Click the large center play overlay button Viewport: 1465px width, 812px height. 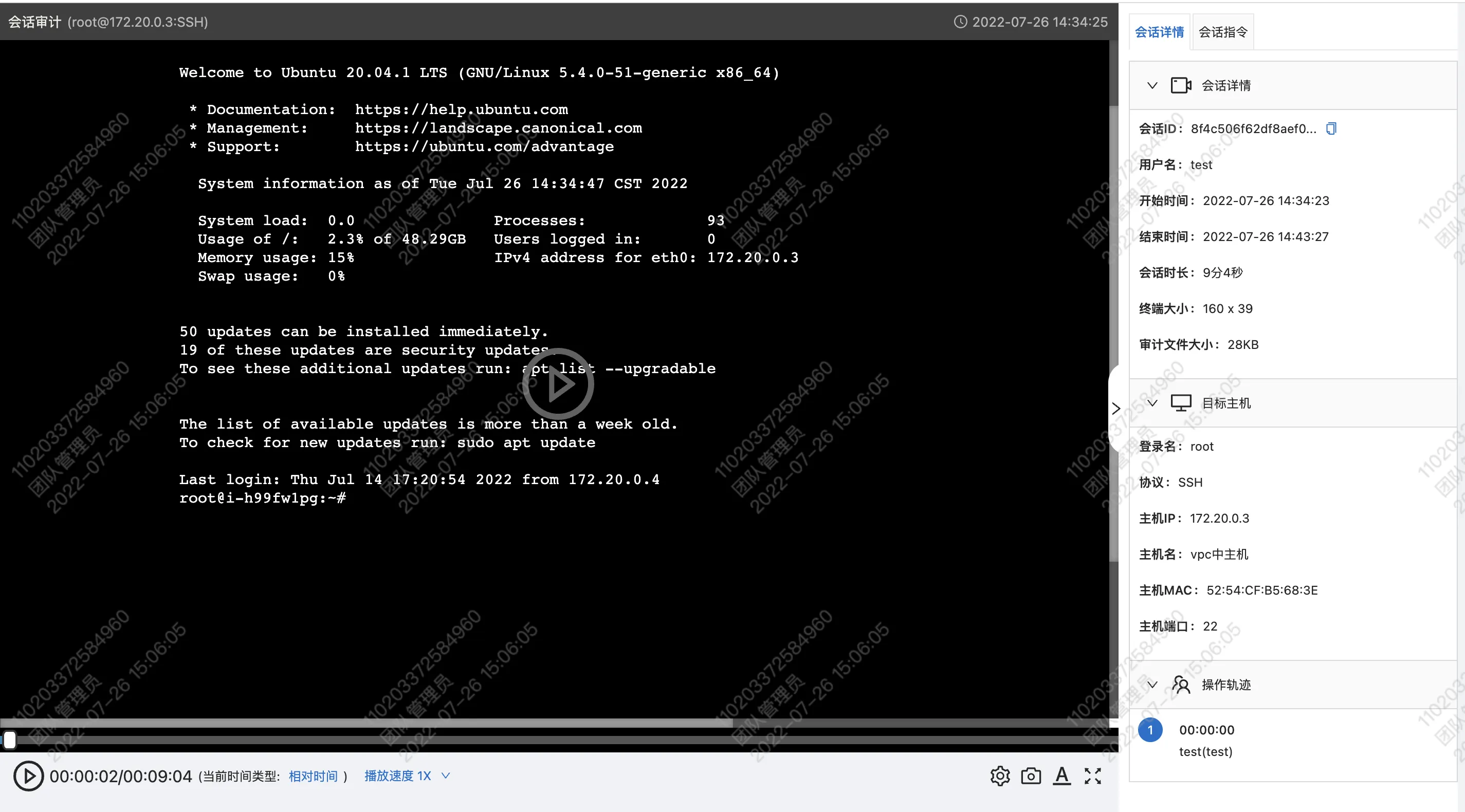click(x=558, y=384)
